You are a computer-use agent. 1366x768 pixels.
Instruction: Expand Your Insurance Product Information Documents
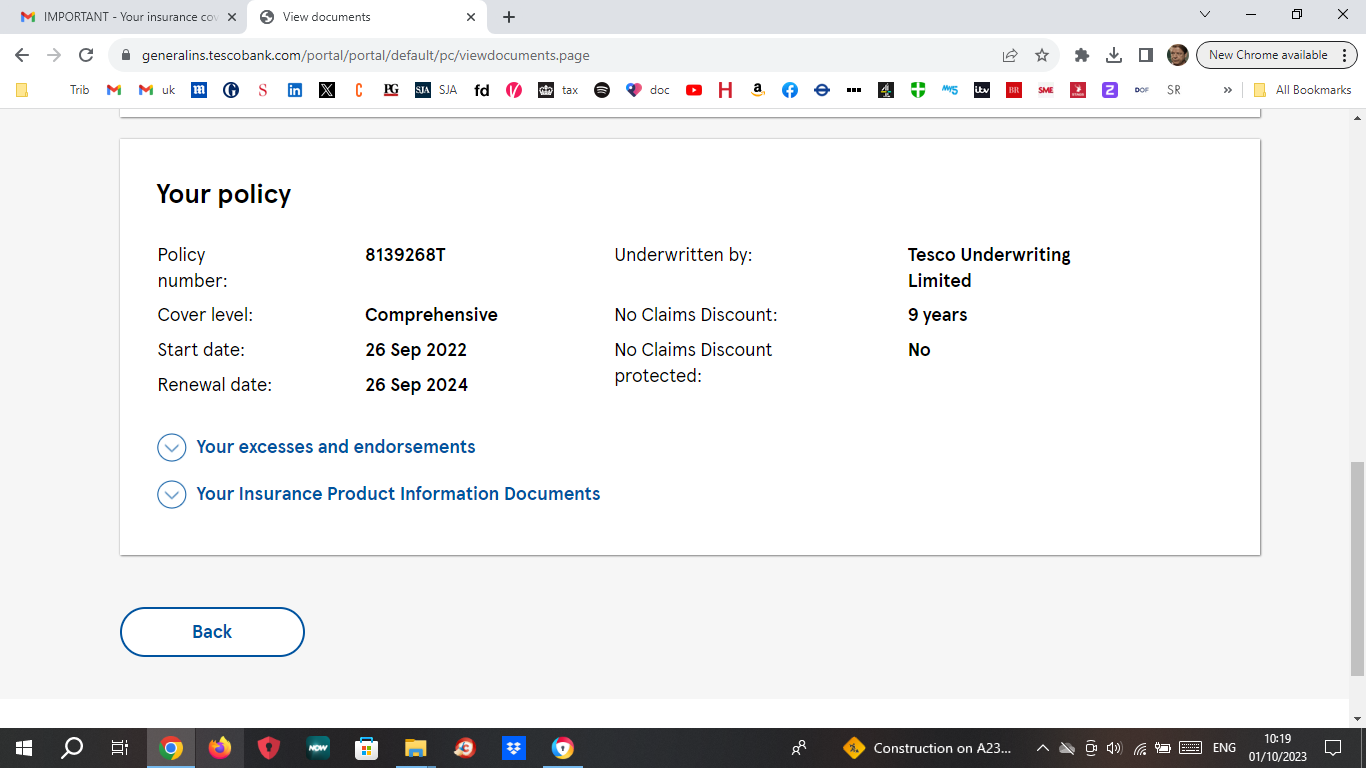(x=379, y=494)
